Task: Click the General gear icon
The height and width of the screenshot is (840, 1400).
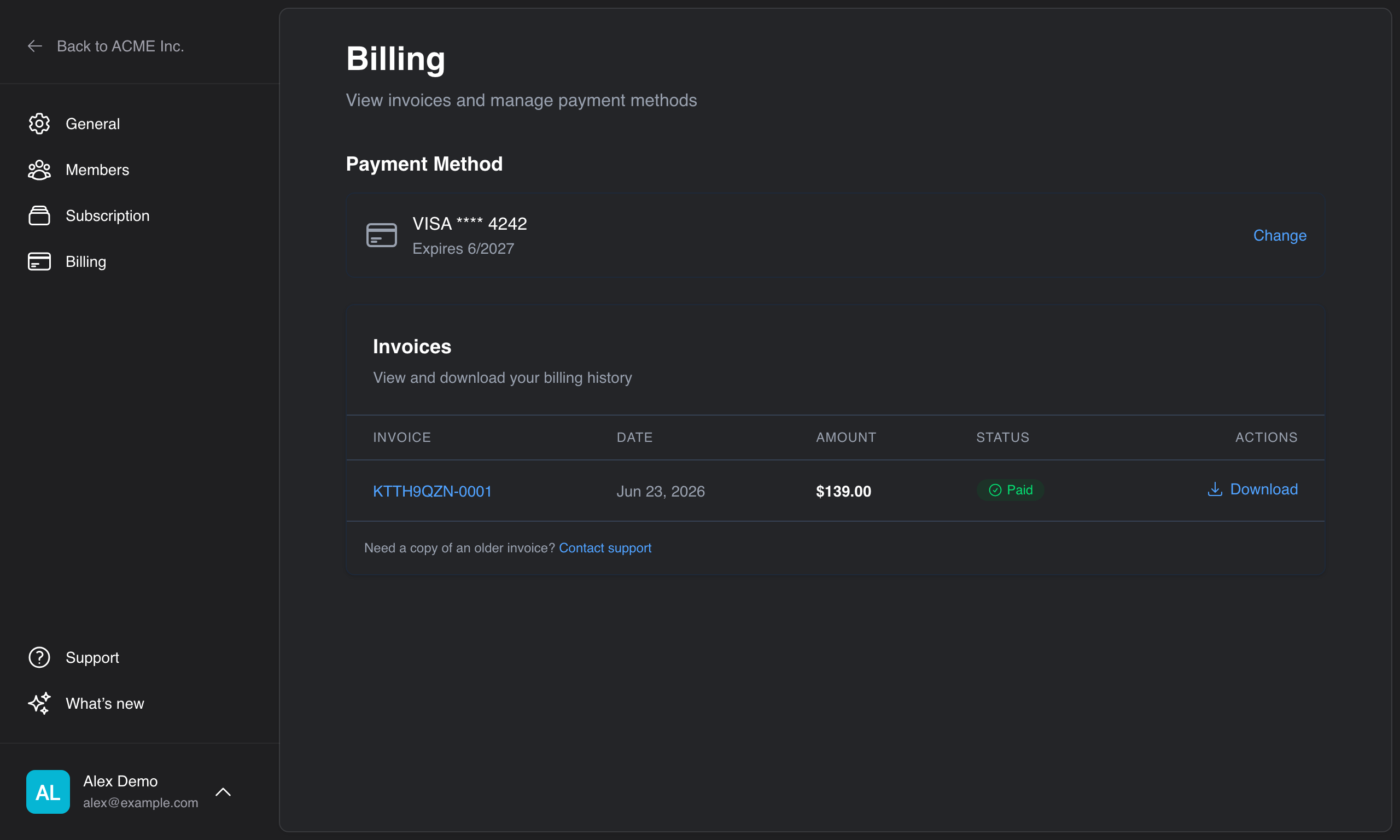Action: coord(39,124)
